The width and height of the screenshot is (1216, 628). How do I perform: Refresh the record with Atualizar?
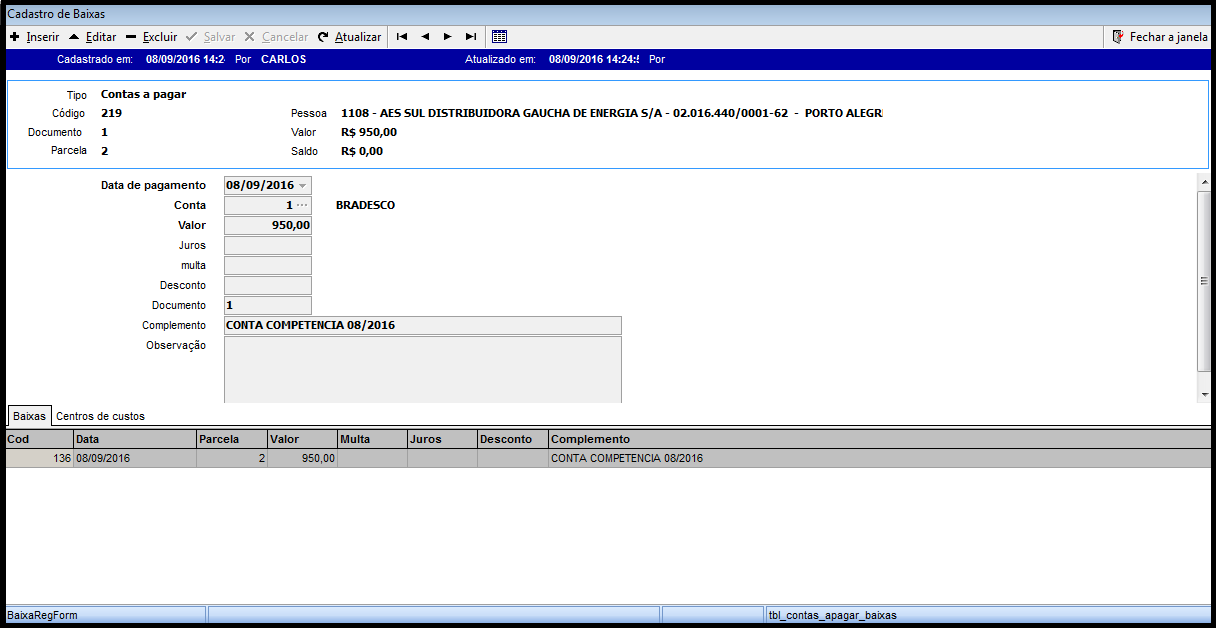point(349,37)
